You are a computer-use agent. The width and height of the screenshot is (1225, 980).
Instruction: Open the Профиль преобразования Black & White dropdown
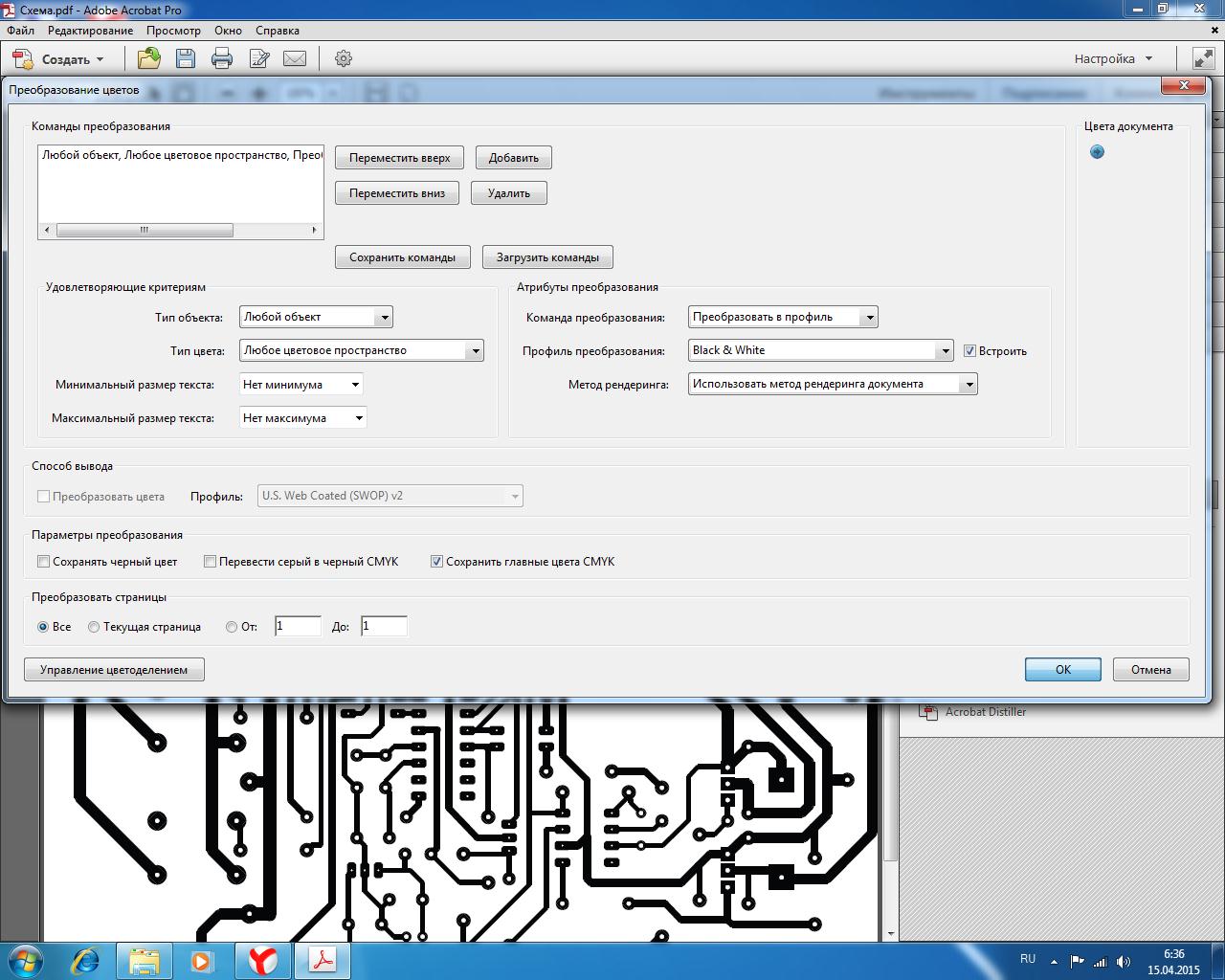click(821, 350)
